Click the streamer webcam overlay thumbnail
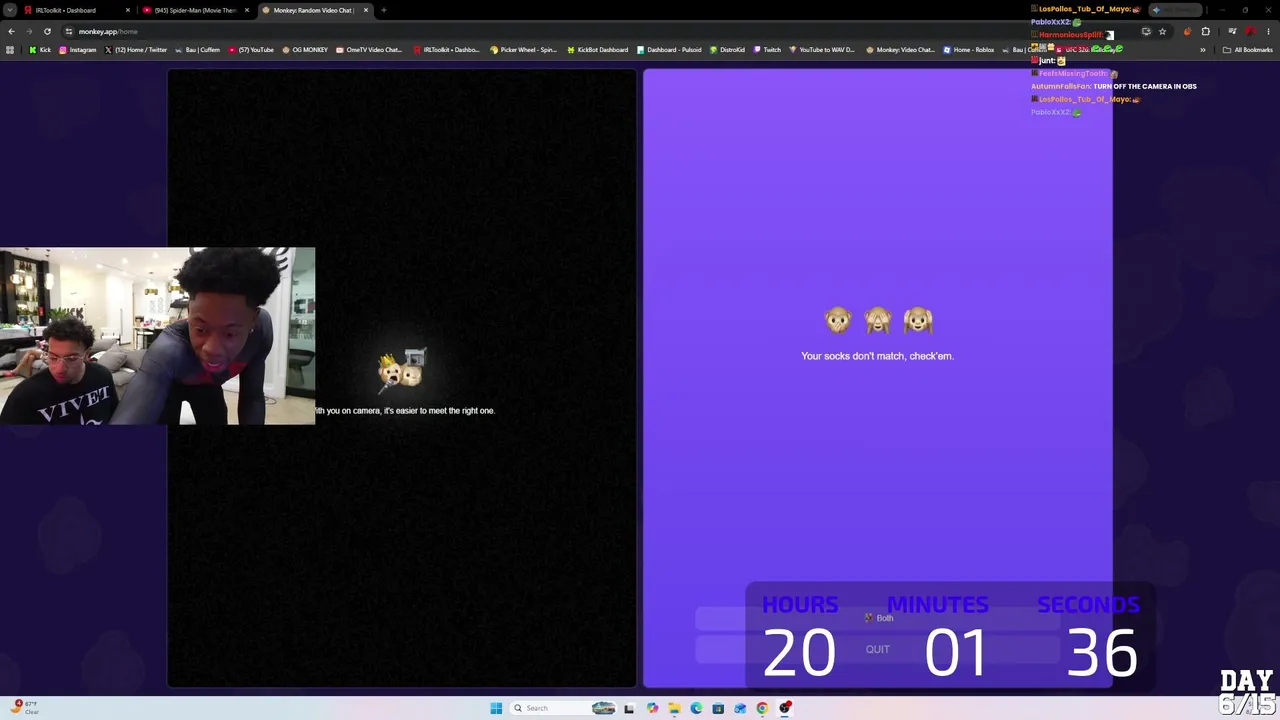Screen dimensions: 1280x720 (x=157, y=336)
